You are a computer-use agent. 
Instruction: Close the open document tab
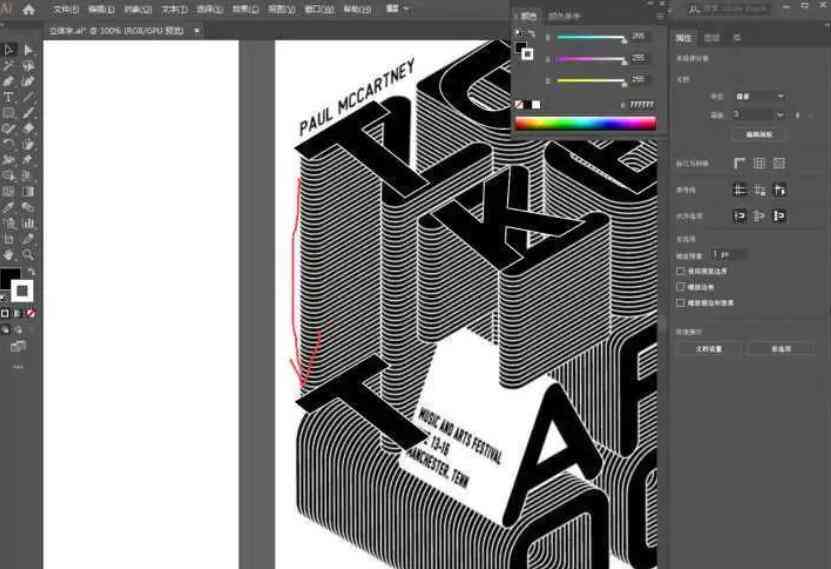tap(197, 31)
